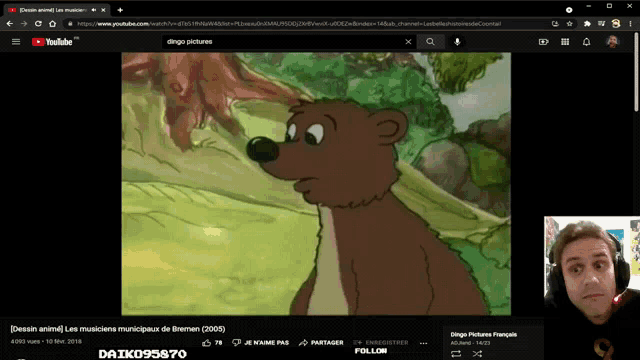Click the site lock icon in address bar
The width and height of the screenshot is (640, 360).
[x=70, y=24]
